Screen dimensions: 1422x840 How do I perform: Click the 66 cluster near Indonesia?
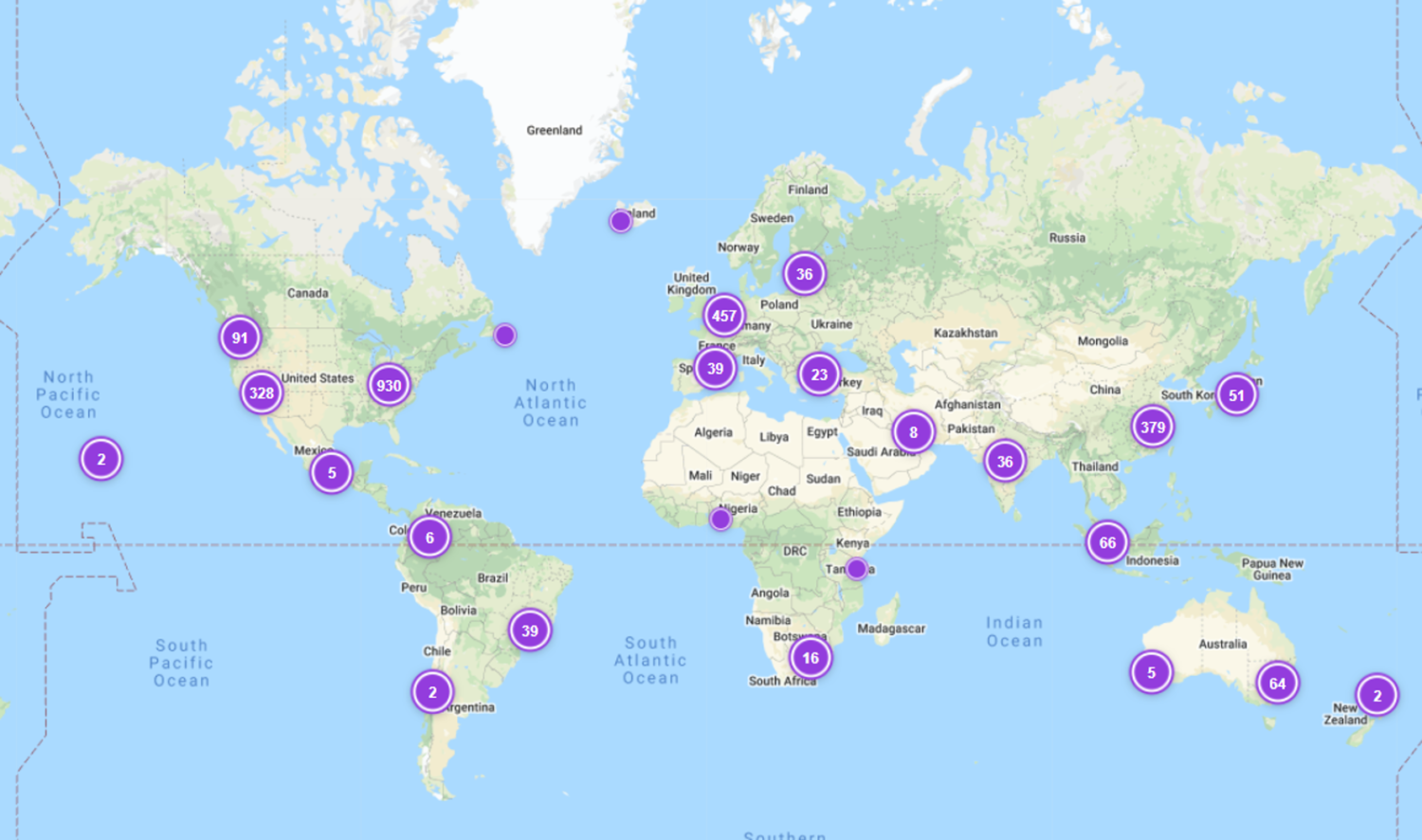(x=1106, y=542)
